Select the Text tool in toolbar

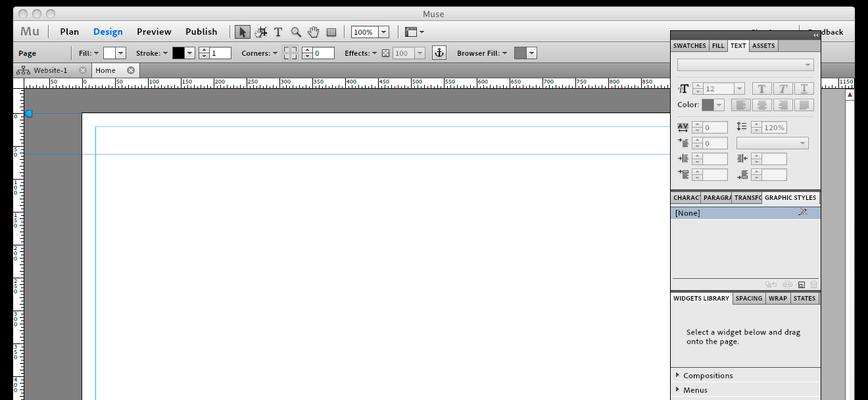(278, 32)
